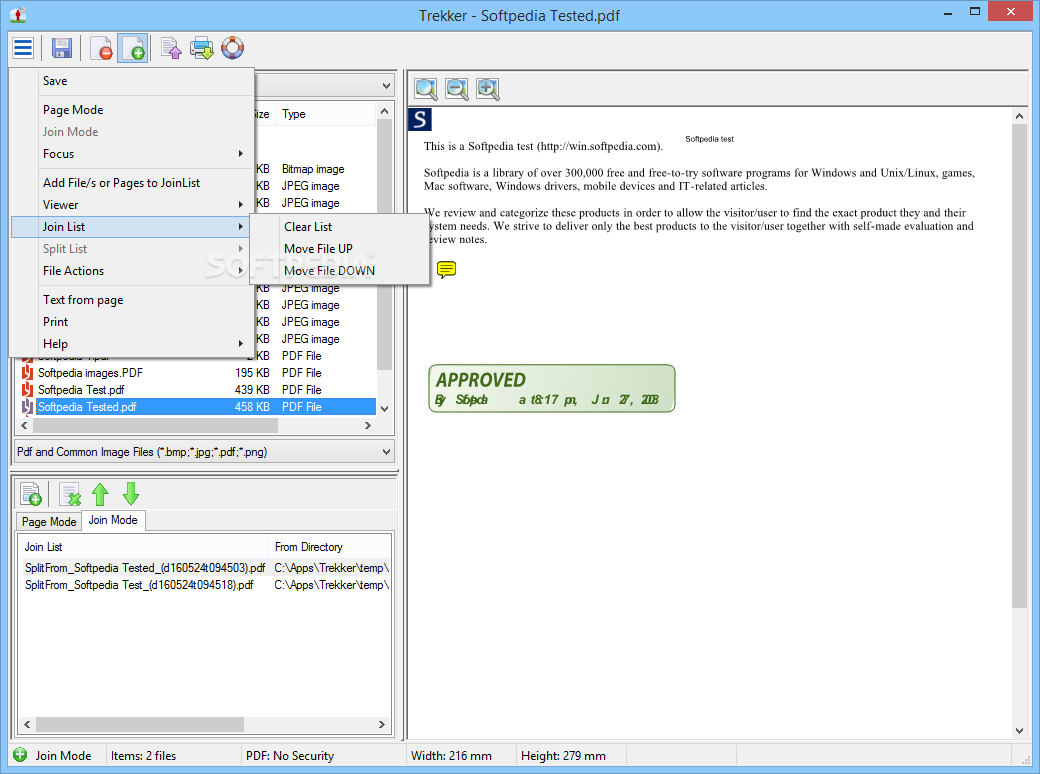Click the lifebuoy help icon
This screenshot has width=1040, height=774.
(x=233, y=48)
